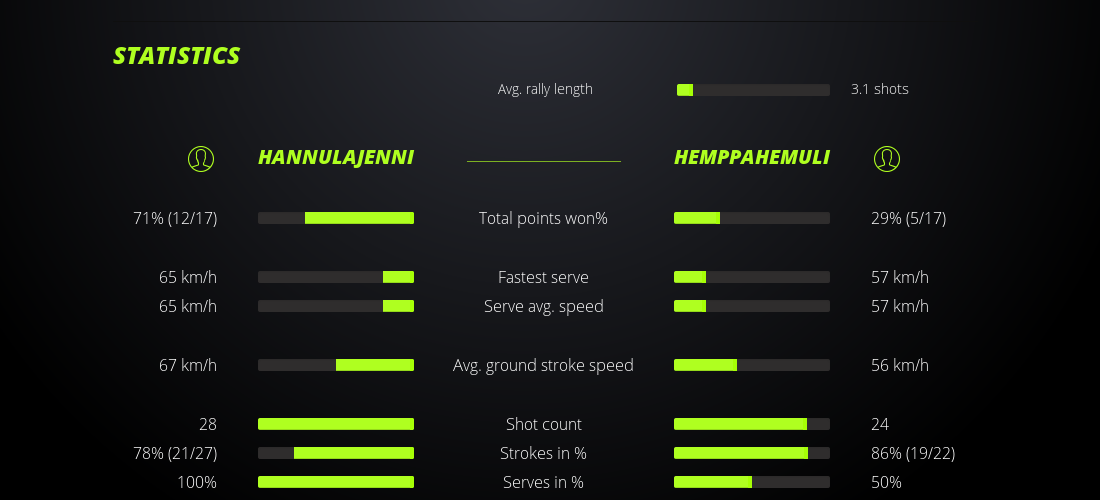Image resolution: width=1100 pixels, height=500 pixels.
Task: Click HemppaHemuli's Fastest serve bar
Action: [x=752, y=277]
